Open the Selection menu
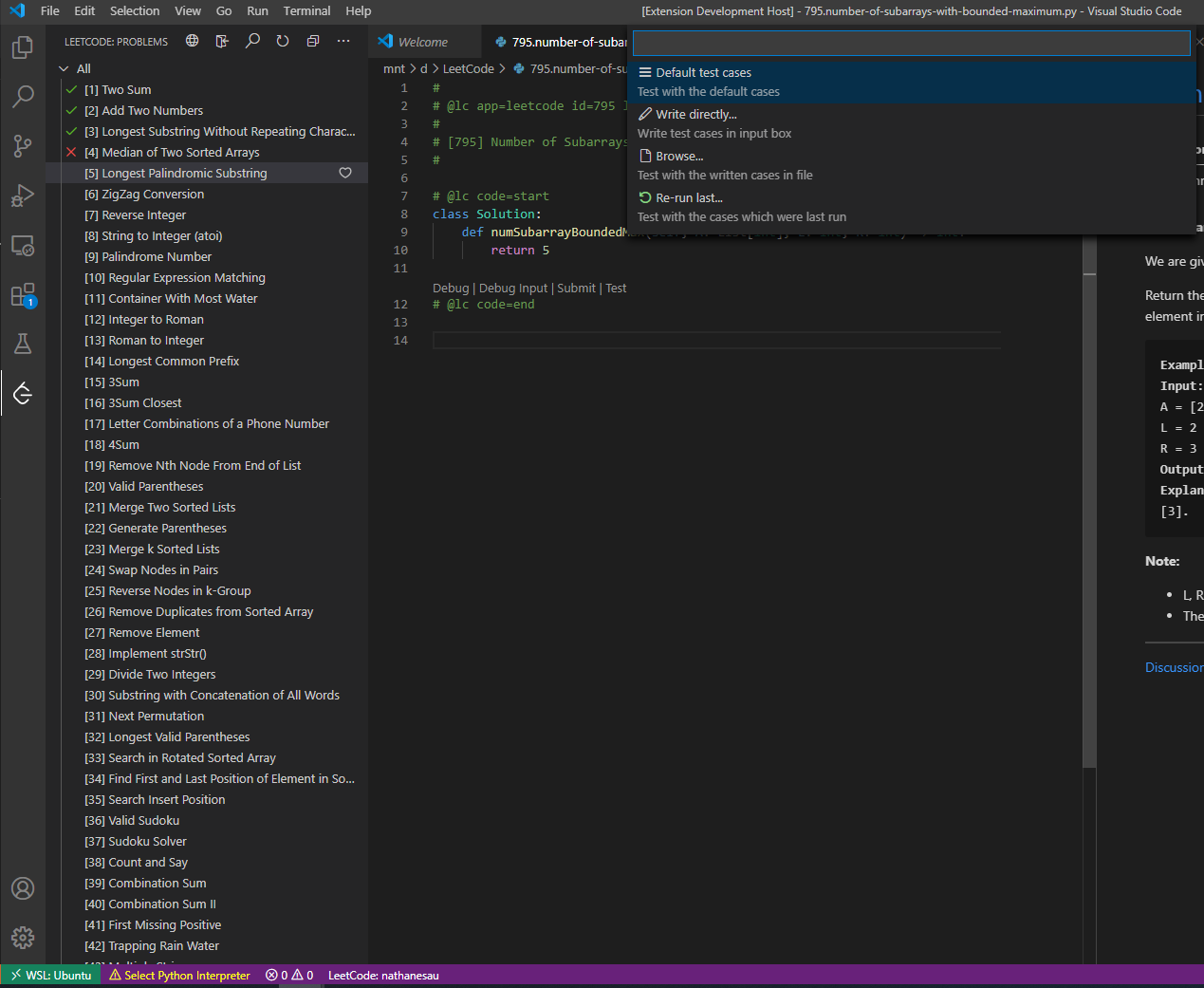The height and width of the screenshot is (988, 1204). click(x=135, y=10)
